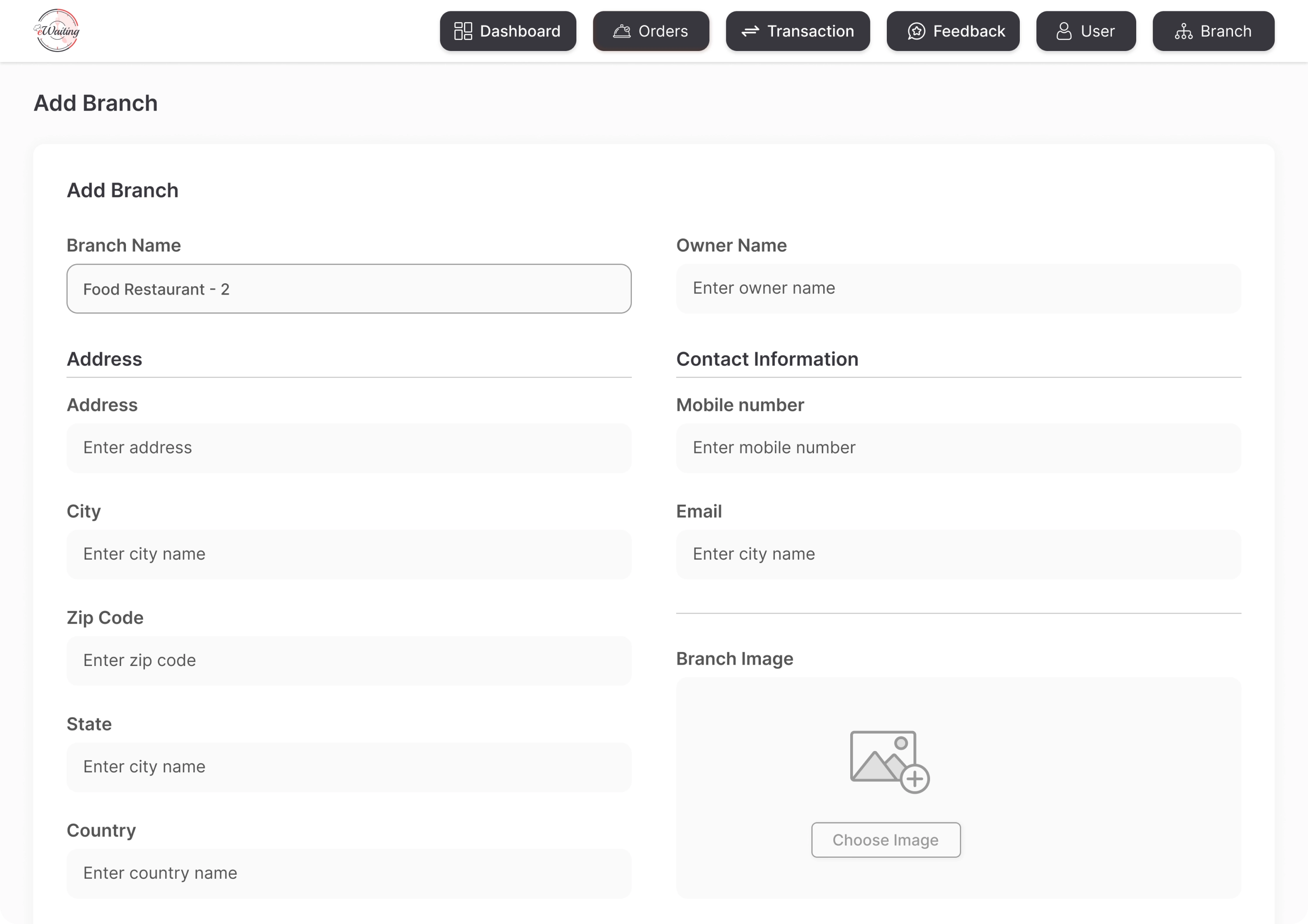Image resolution: width=1308 pixels, height=924 pixels.
Task: Click the Zip Code field
Action: click(349, 660)
